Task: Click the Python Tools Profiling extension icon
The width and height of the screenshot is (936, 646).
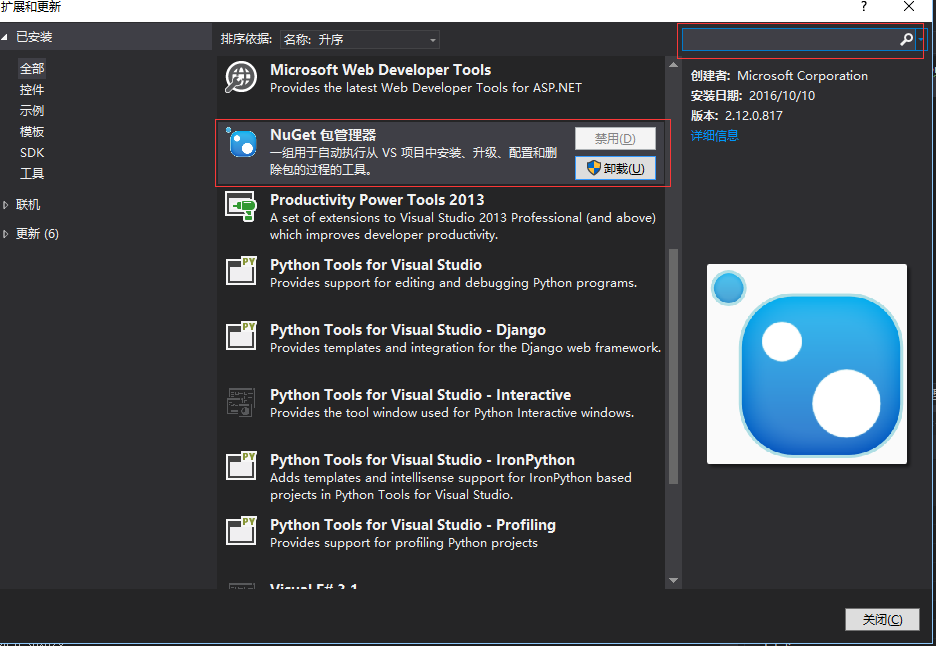Action: click(x=240, y=532)
